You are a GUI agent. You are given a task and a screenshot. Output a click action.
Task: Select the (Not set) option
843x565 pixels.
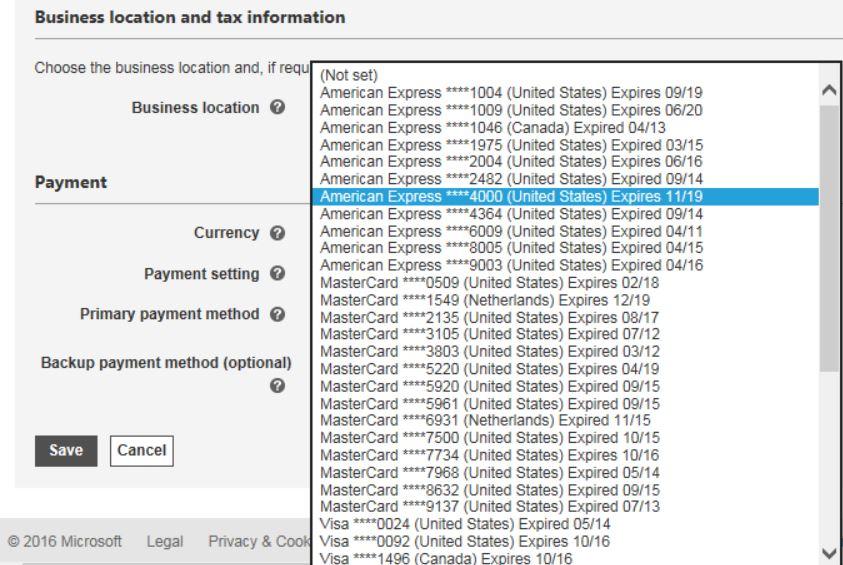pos(565,75)
